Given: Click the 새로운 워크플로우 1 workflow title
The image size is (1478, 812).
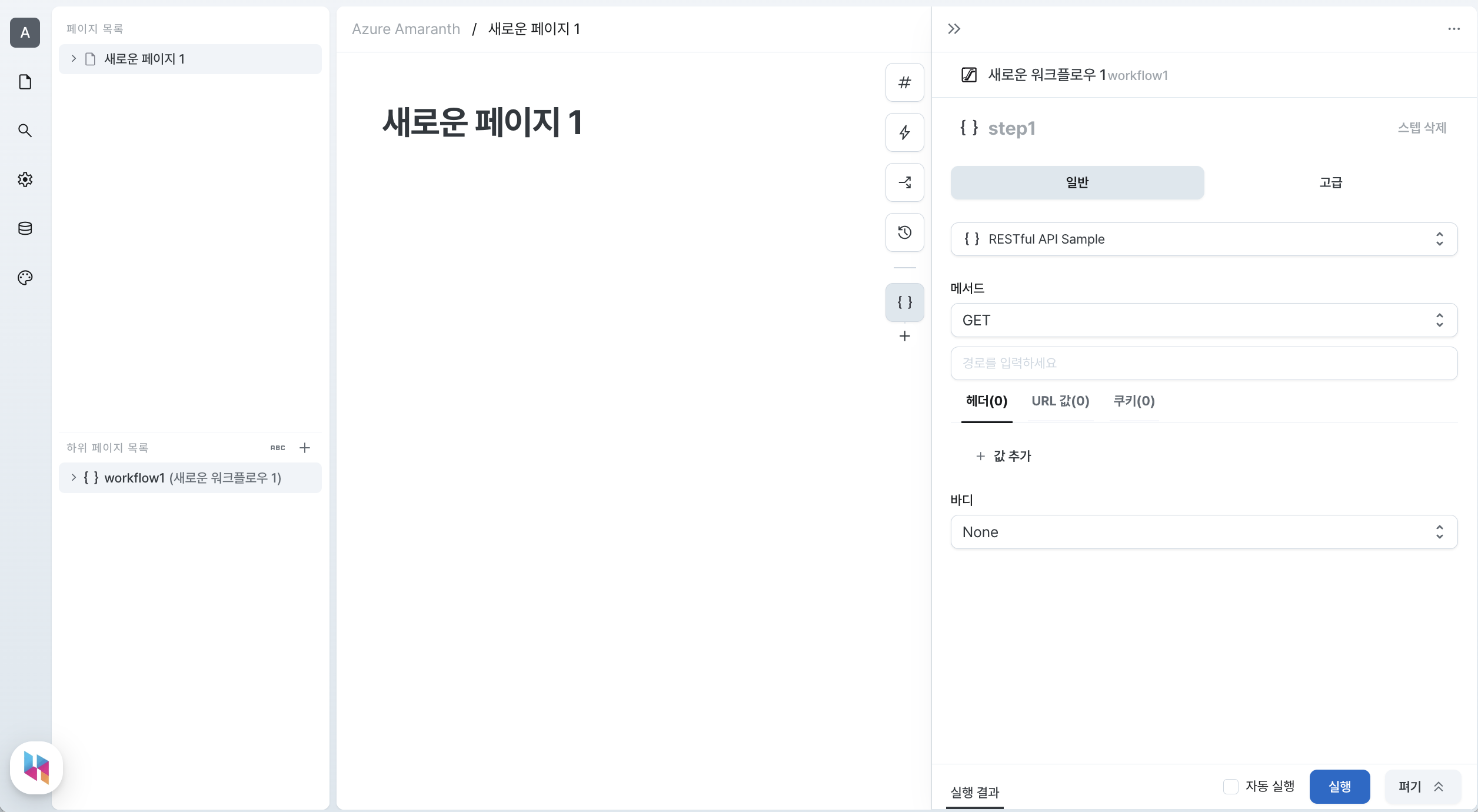Looking at the screenshot, I should [1047, 75].
